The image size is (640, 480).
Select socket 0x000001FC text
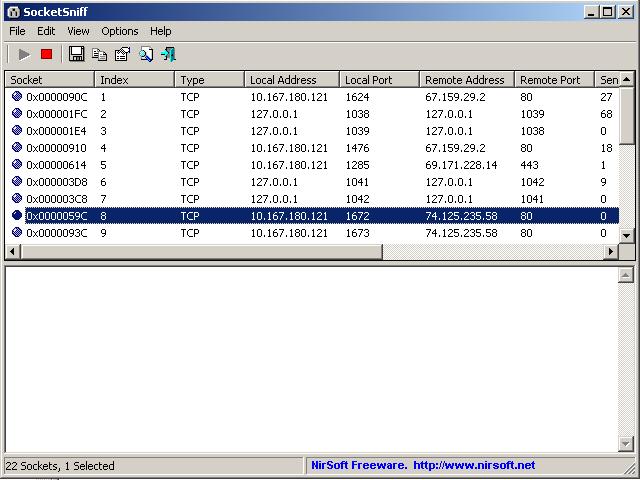click(57, 114)
